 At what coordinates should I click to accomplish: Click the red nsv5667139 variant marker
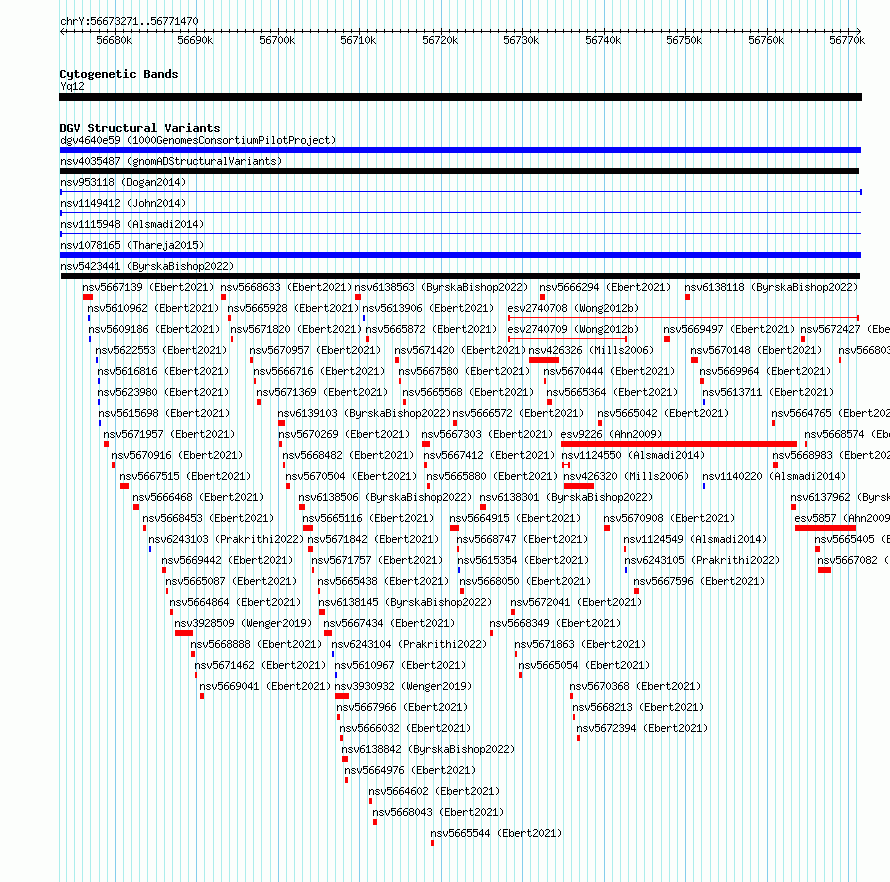[87, 297]
